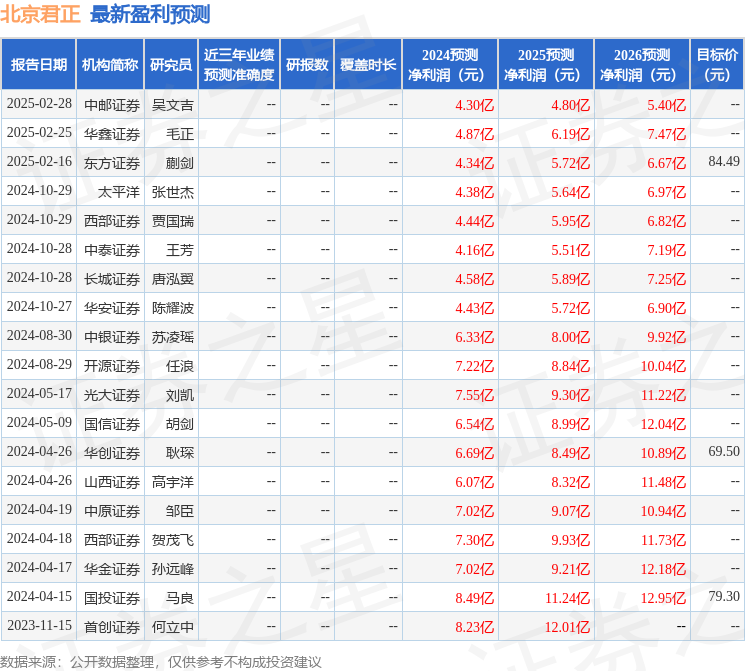Click the target price 69.50

tap(724, 451)
